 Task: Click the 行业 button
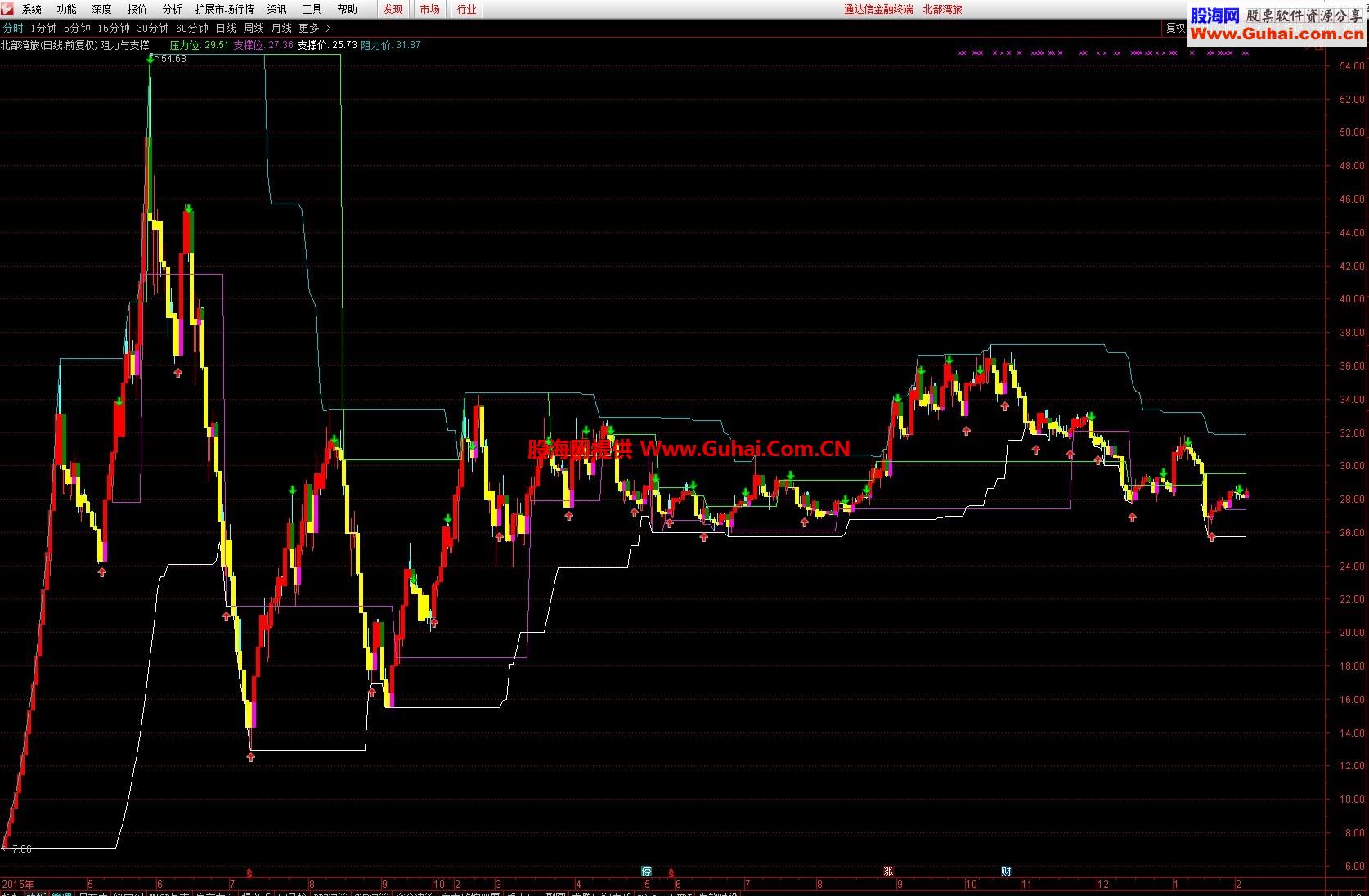pos(467,9)
